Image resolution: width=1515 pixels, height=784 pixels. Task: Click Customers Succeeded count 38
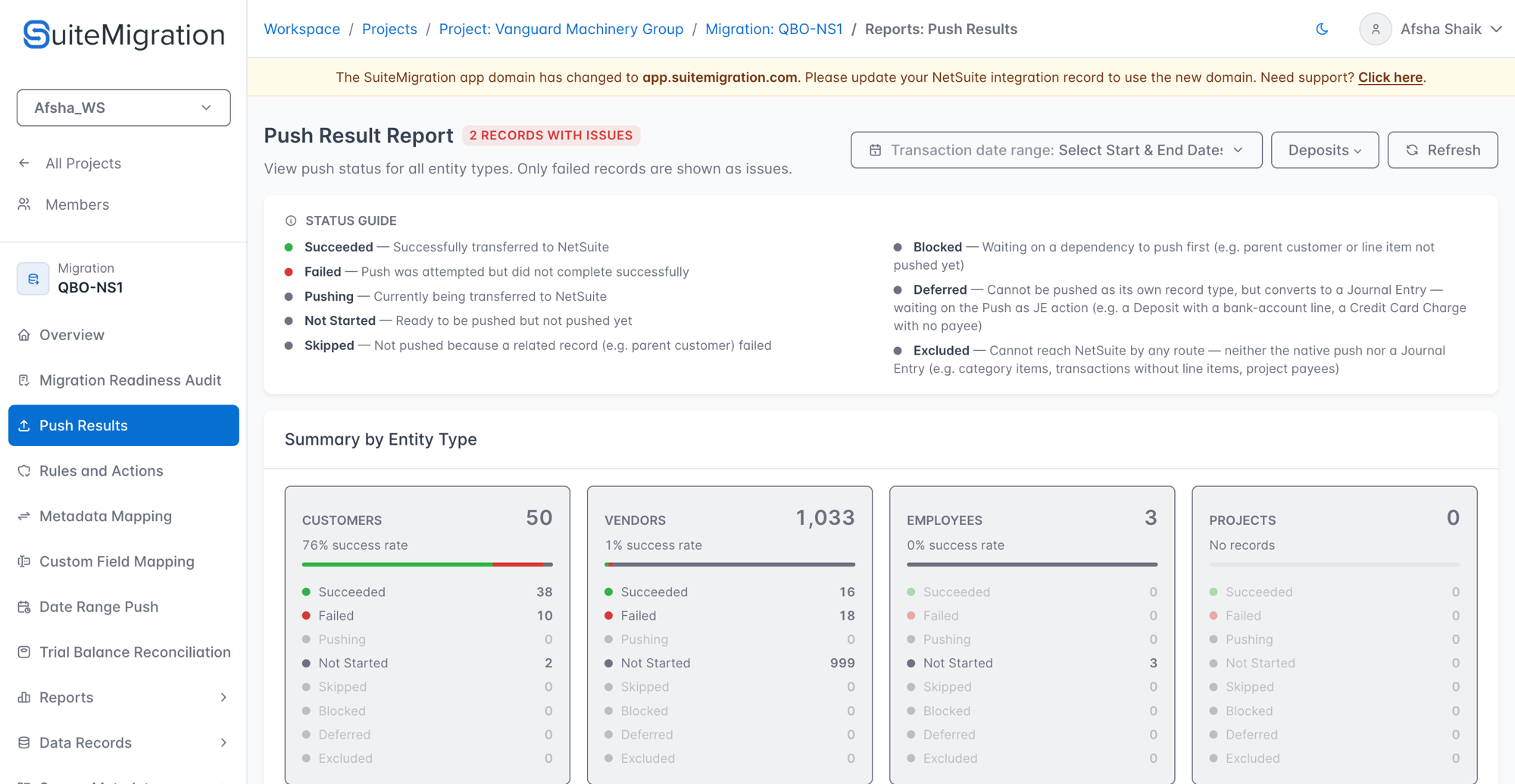click(545, 592)
